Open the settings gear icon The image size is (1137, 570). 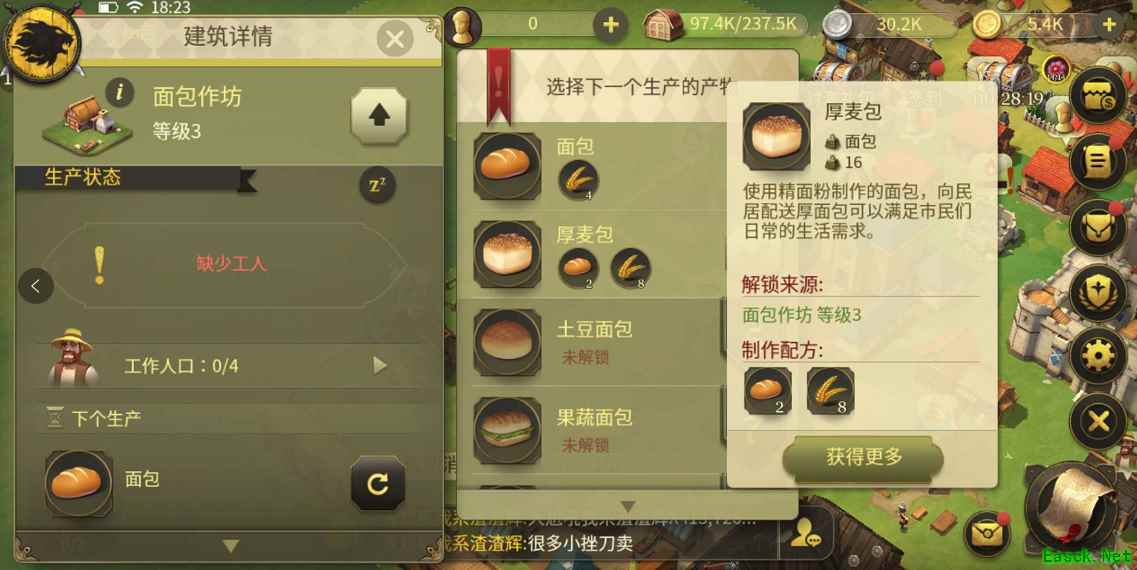pos(1098,355)
